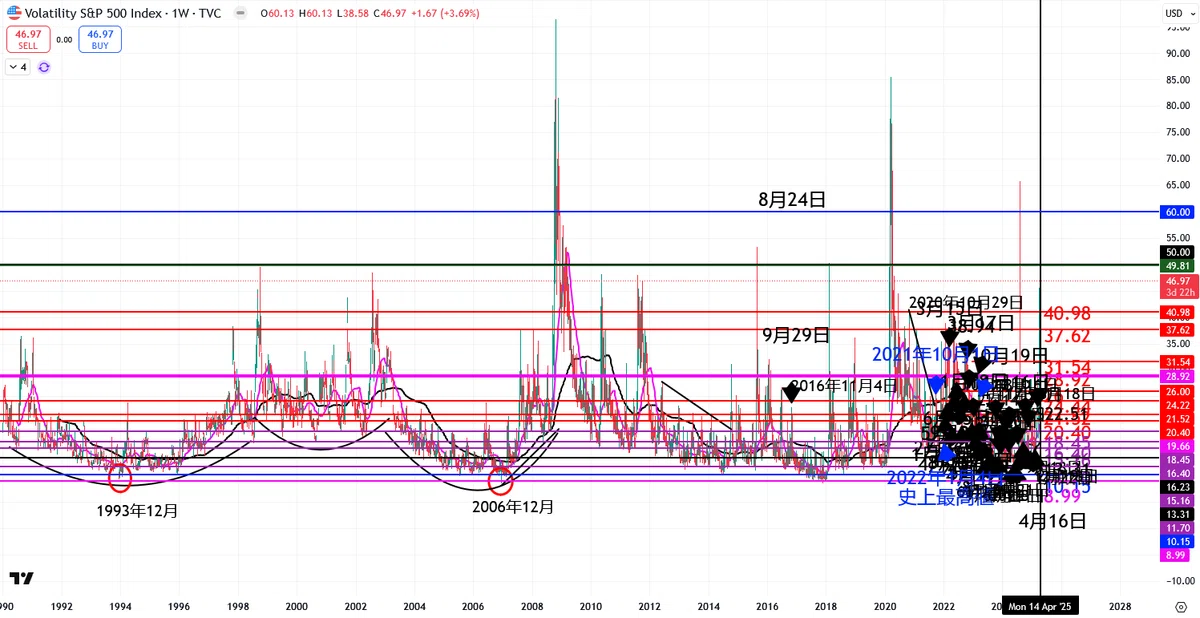Select the blue 10.15 axis price label

pos(1177,541)
